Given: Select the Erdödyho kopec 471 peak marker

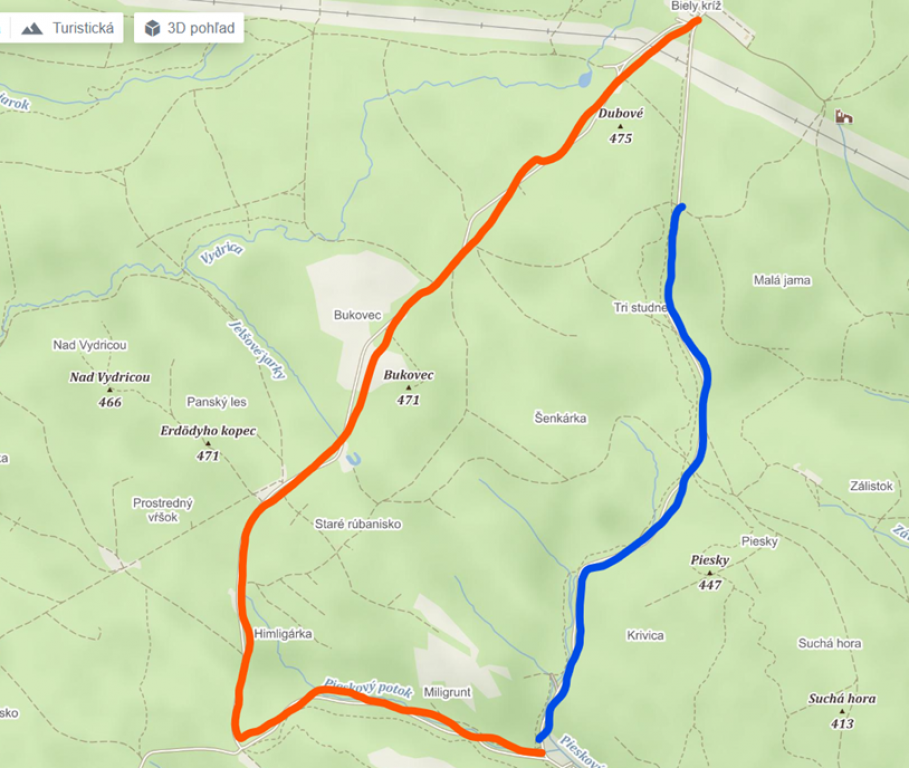Looking at the screenshot, I should (x=208, y=443).
